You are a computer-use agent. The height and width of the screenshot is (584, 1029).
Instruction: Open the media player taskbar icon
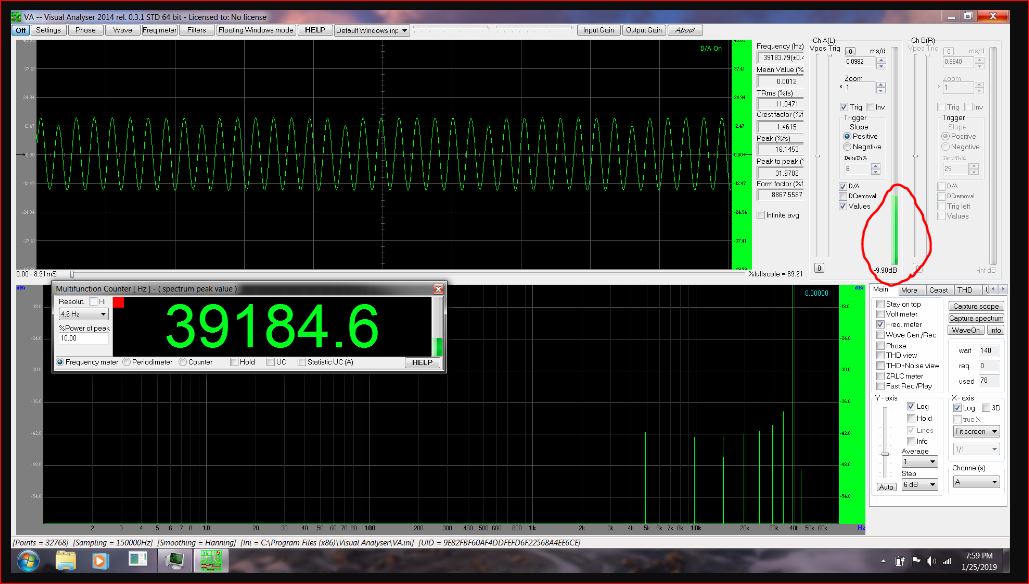pos(98,562)
